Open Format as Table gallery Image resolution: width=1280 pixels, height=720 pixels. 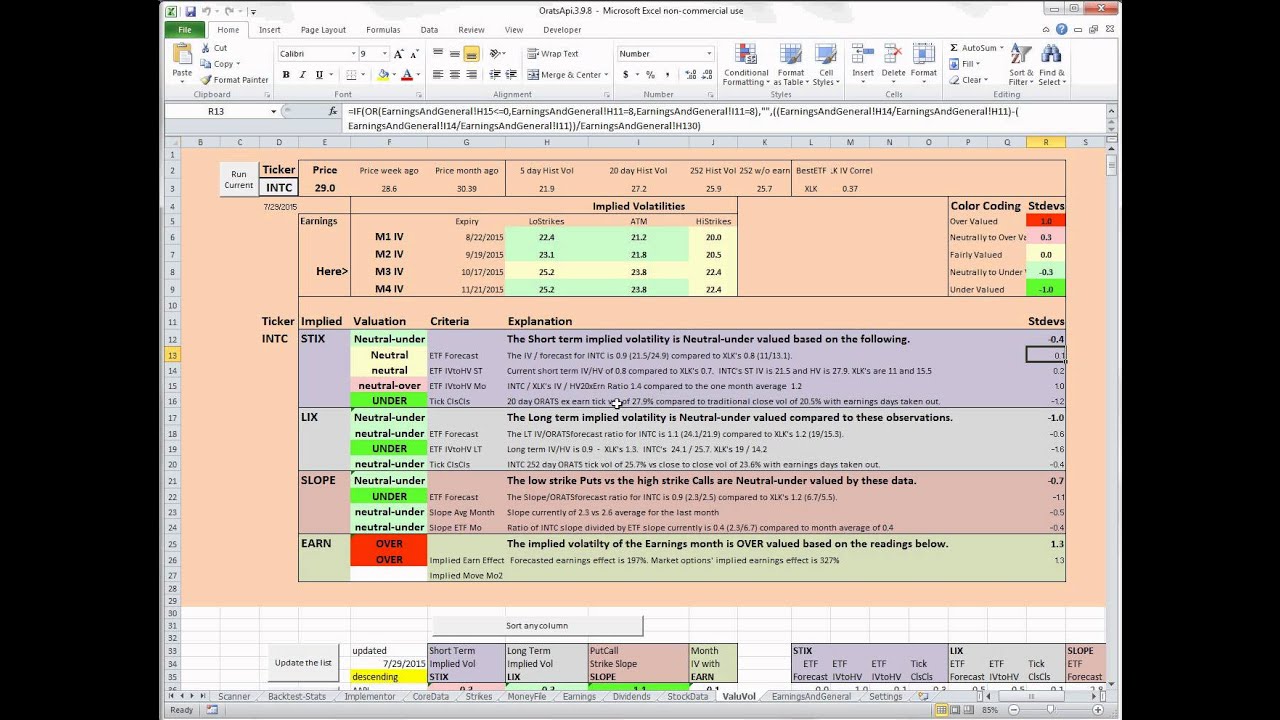790,65
